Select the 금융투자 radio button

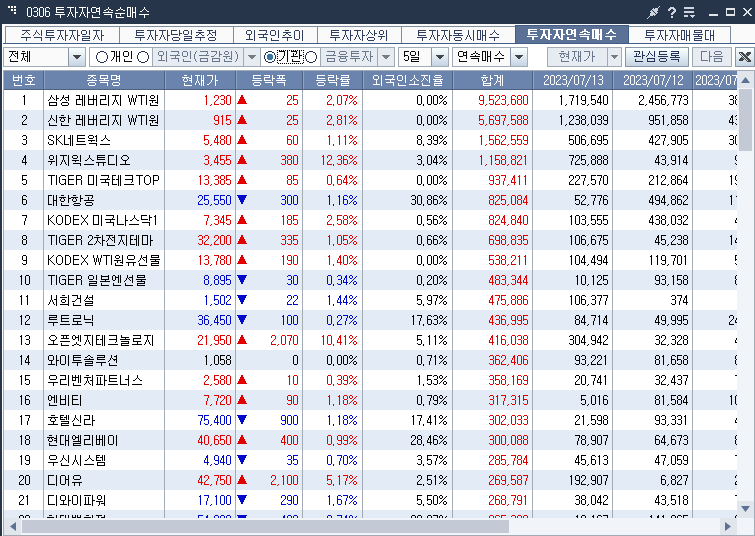pos(311,57)
